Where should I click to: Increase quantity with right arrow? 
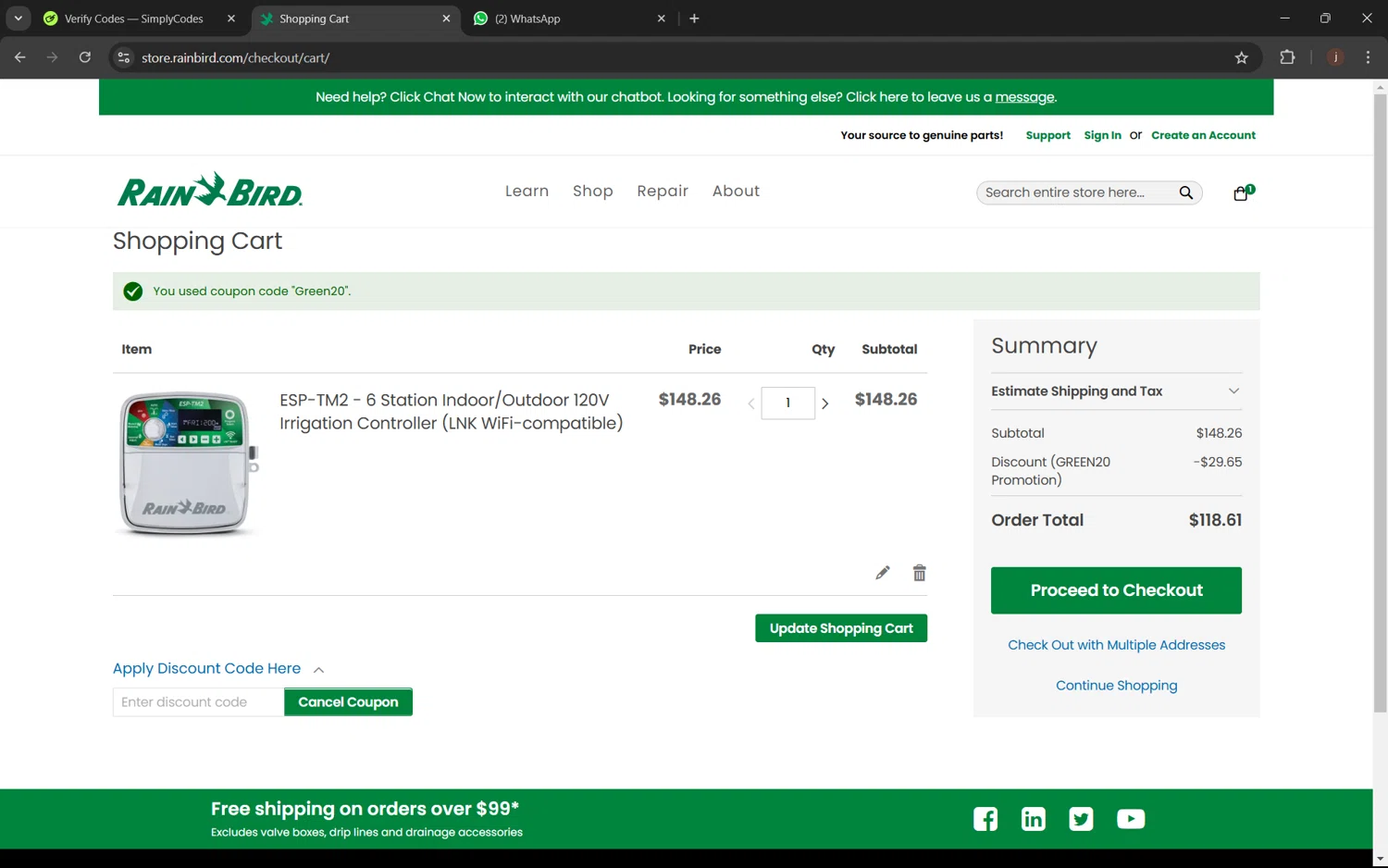(824, 403)
